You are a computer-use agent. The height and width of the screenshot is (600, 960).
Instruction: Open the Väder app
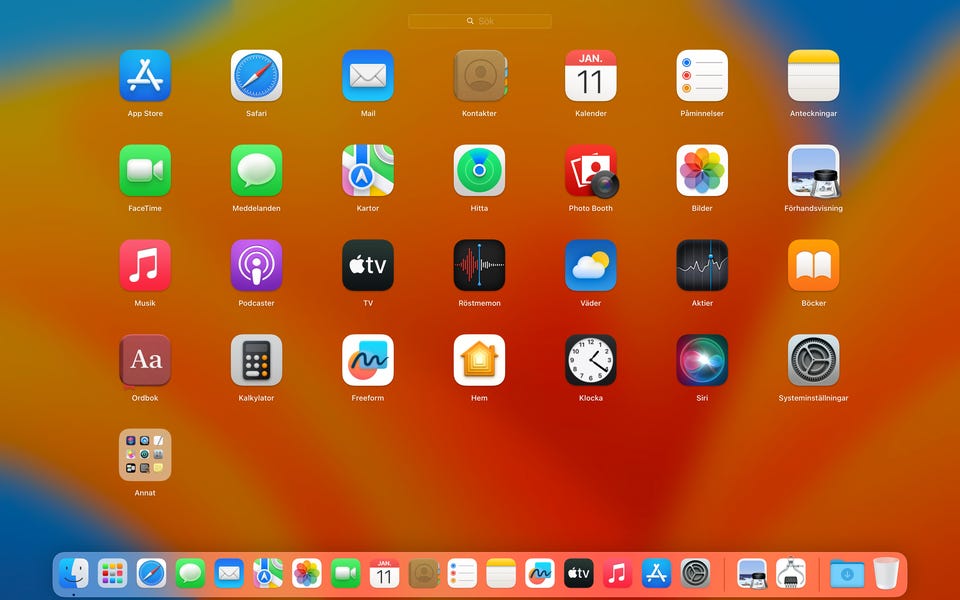coord(591,265)
